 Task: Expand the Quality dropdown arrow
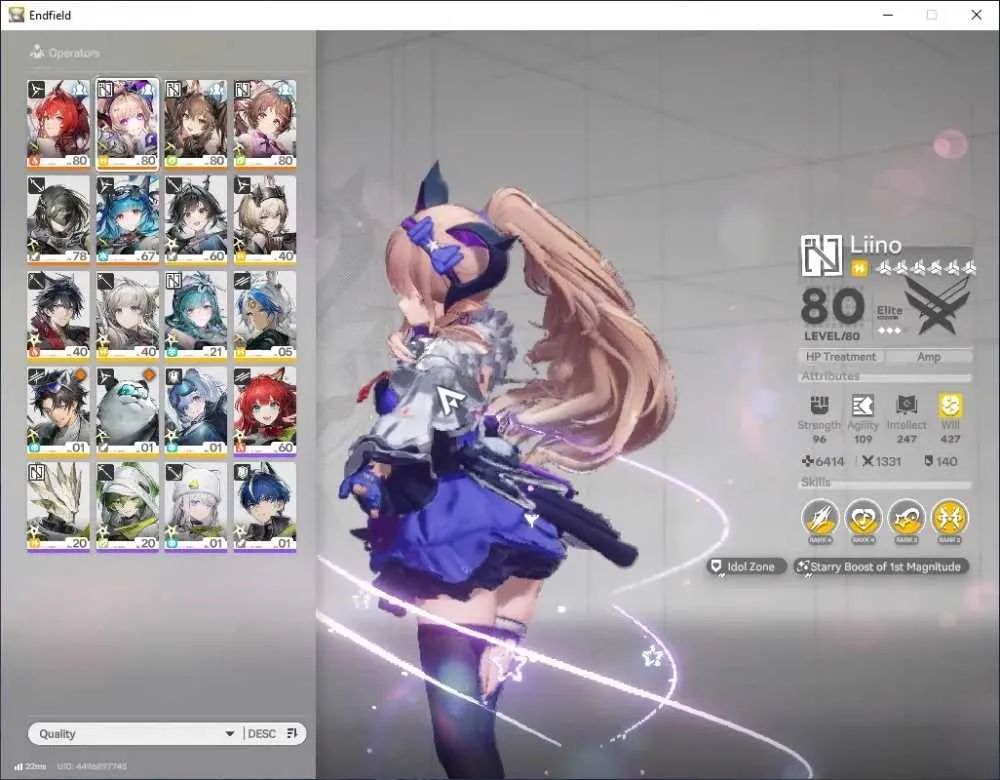tap(230, 734)
